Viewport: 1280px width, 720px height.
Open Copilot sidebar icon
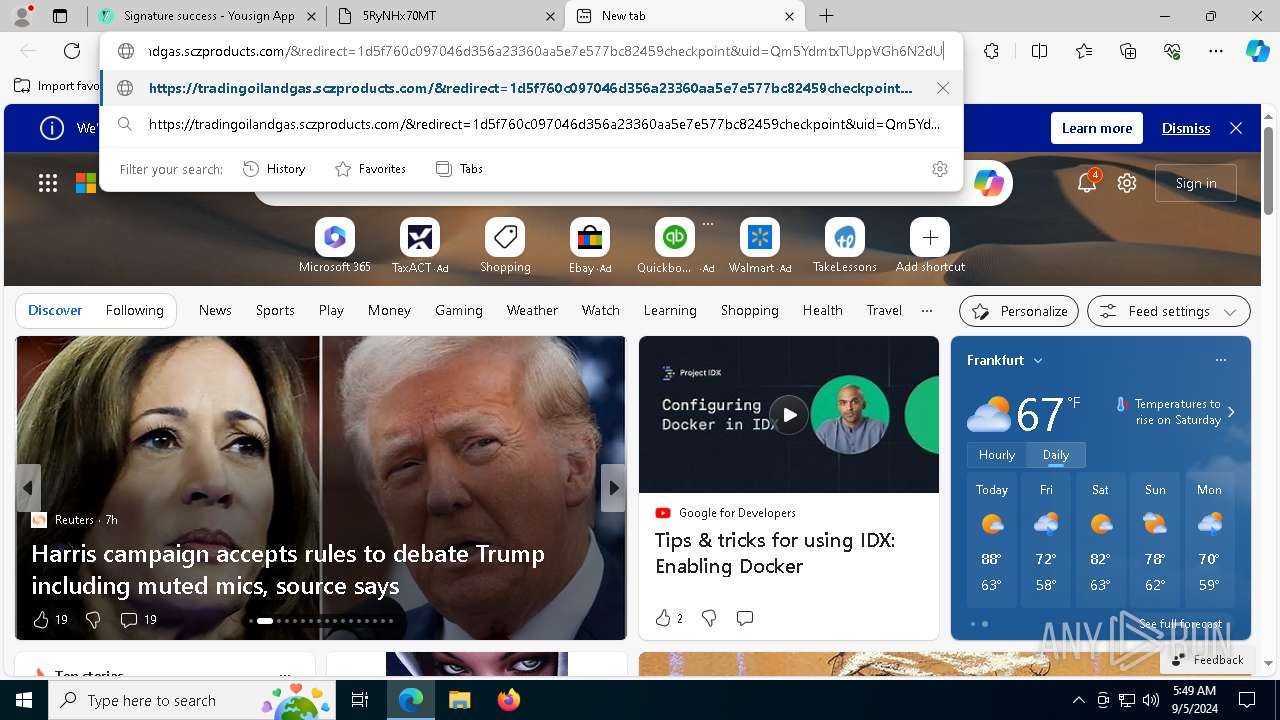1257,51
